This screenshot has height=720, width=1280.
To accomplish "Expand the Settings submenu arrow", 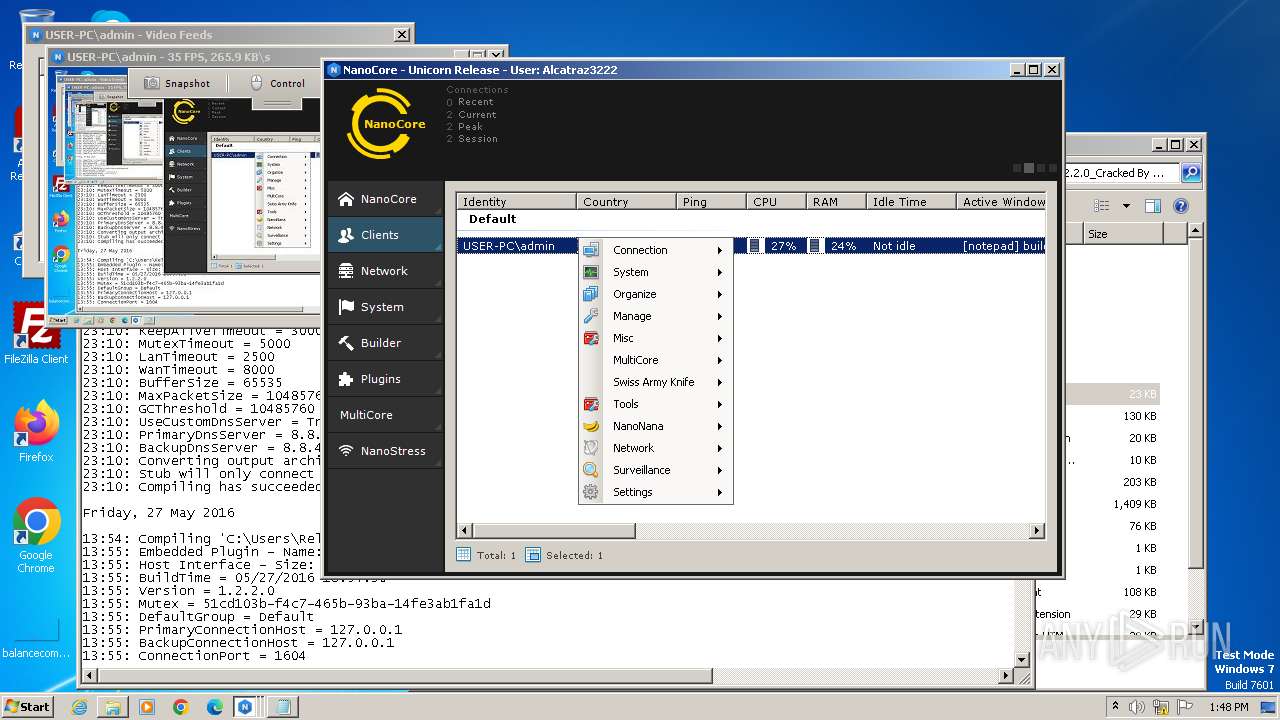I will point(719,492).
